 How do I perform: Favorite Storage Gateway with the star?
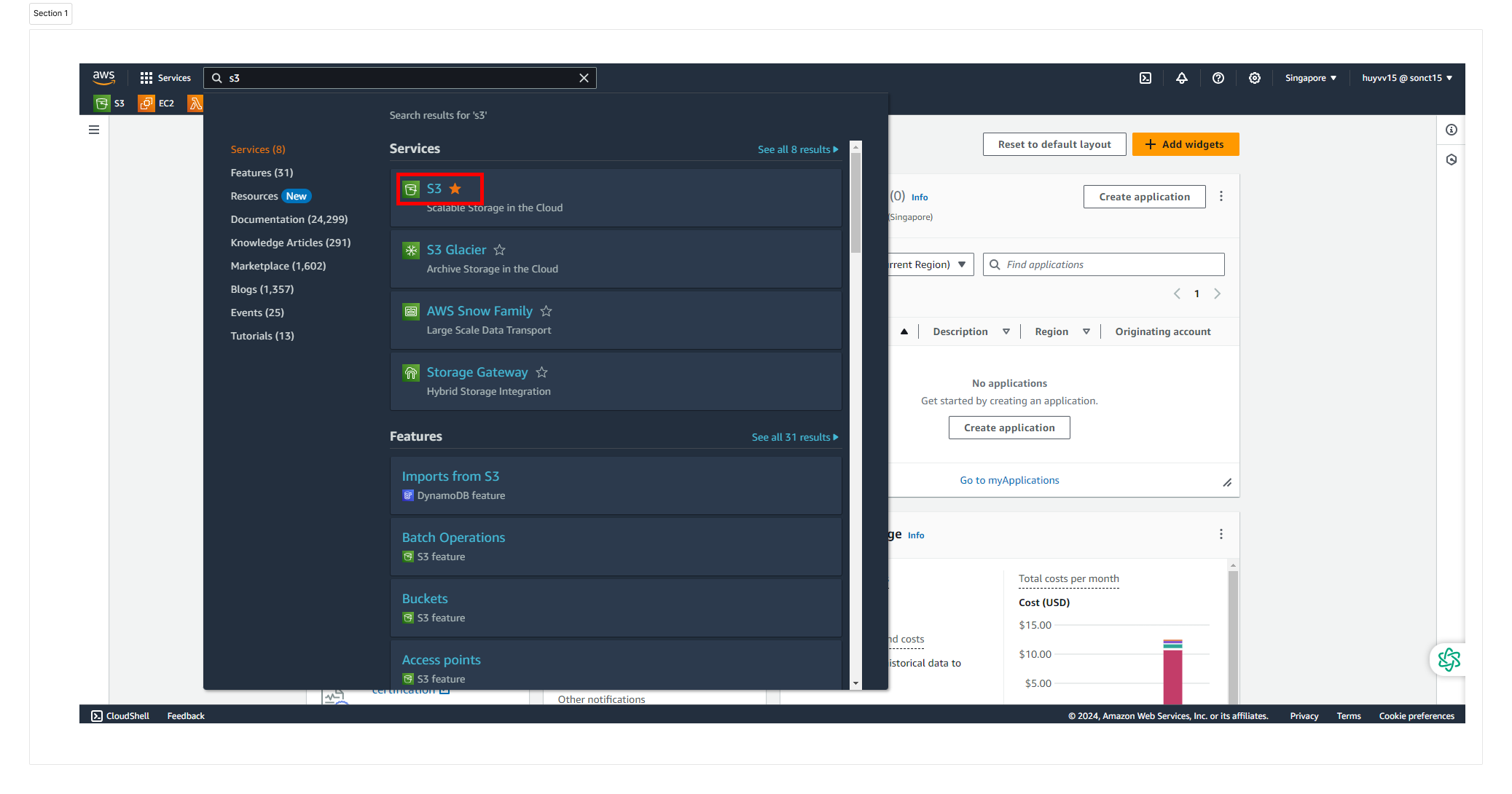tap(541, 372)
